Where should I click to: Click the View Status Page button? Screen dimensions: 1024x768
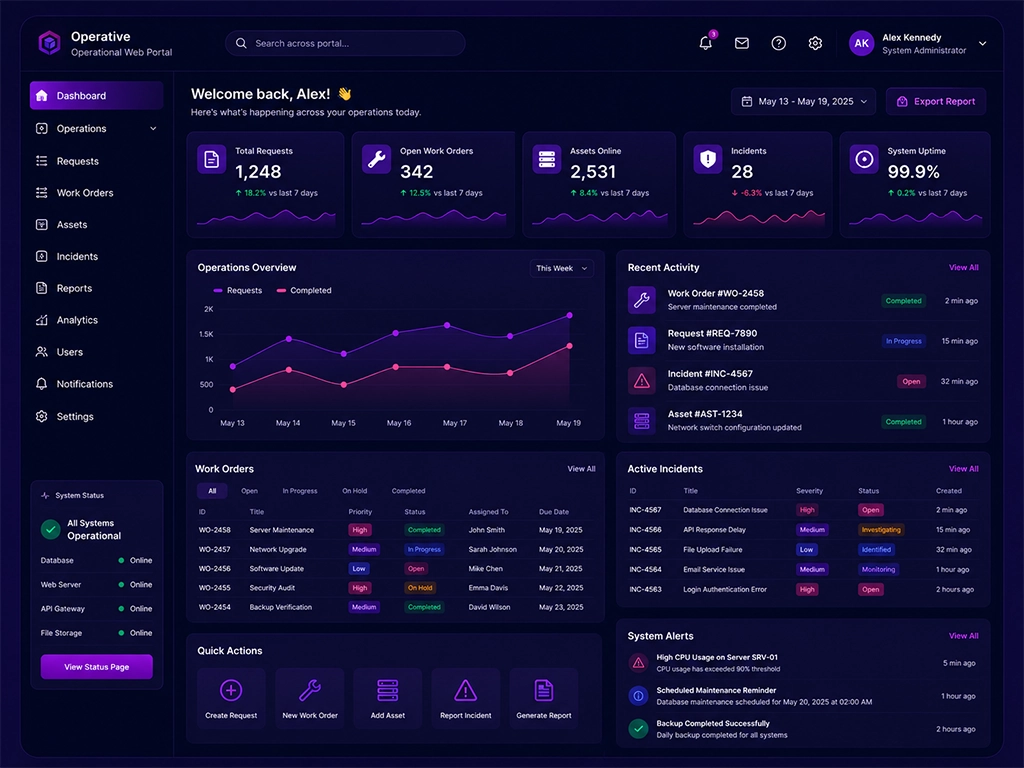point(97,667)
